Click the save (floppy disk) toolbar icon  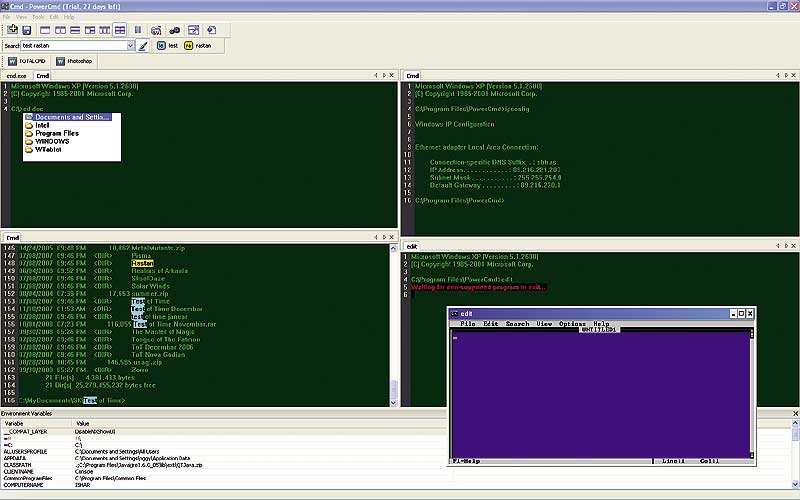point(27,31)
